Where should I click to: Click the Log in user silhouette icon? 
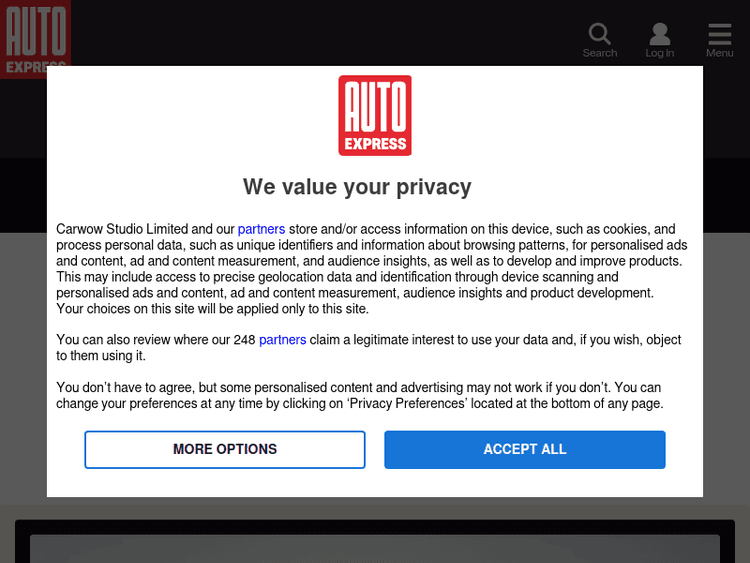tap(659, 34)
